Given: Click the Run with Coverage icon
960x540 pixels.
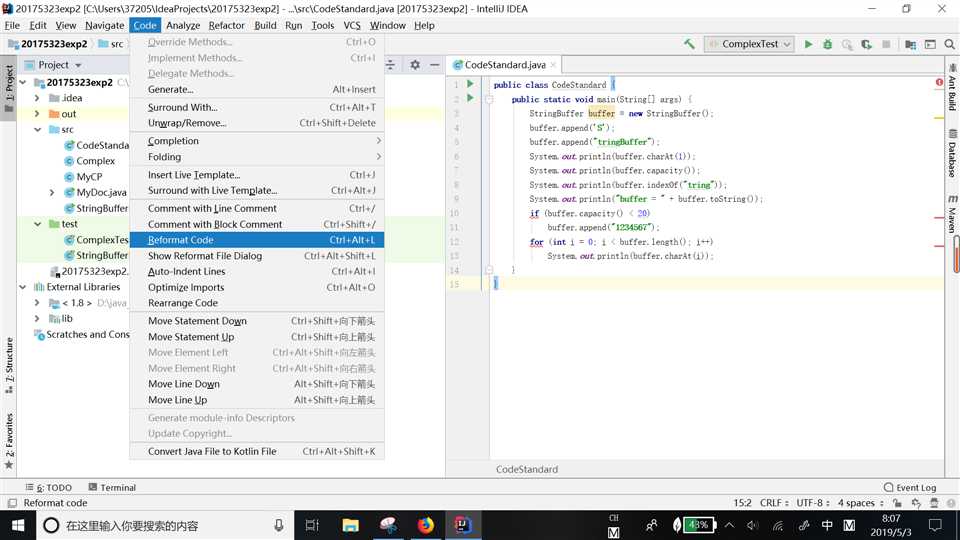Looking at the screenshot, I should [x=866, y=44].
